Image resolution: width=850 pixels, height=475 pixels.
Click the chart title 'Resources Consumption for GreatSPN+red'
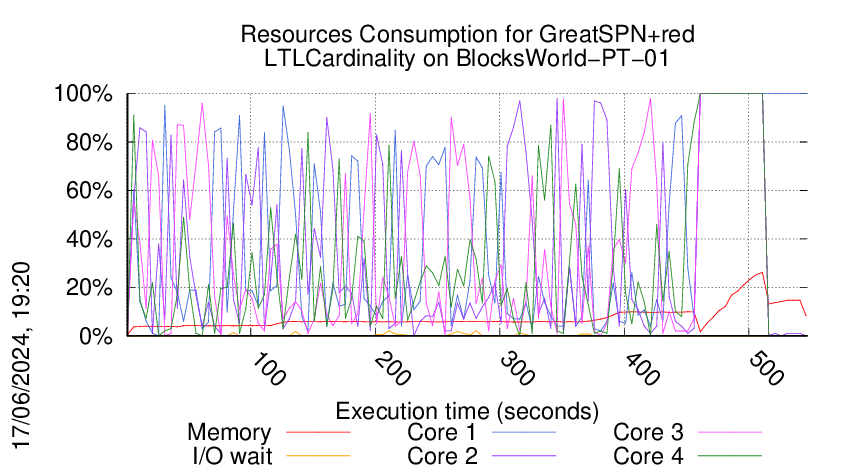pyautogui.click(x=467, y=35)
